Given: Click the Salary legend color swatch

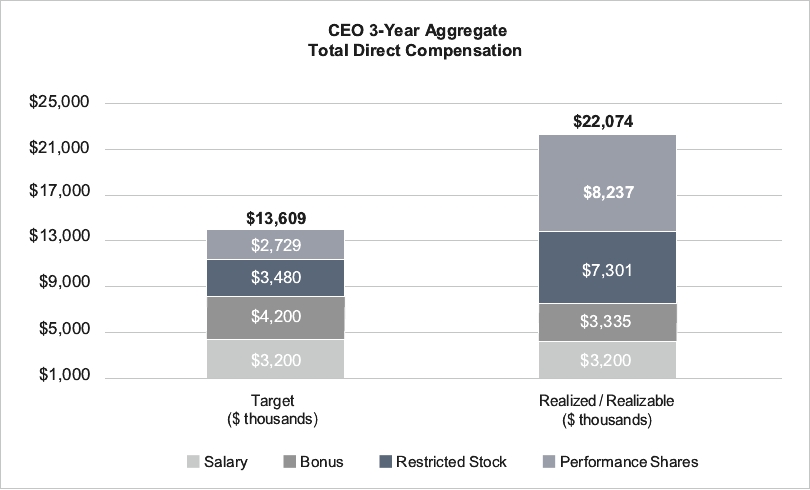Looking at the screenshot, I should tap(193, 462).
